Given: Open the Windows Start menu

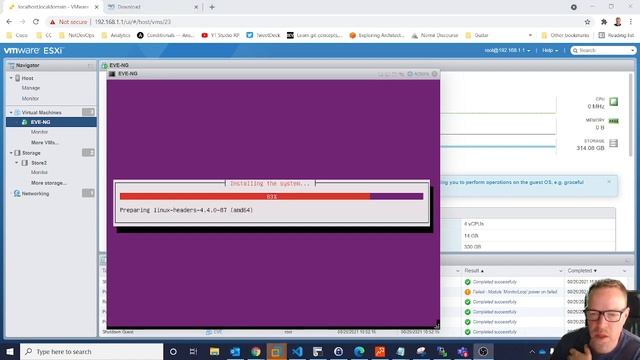Looking at the screenshot, I should click(10, 351).
